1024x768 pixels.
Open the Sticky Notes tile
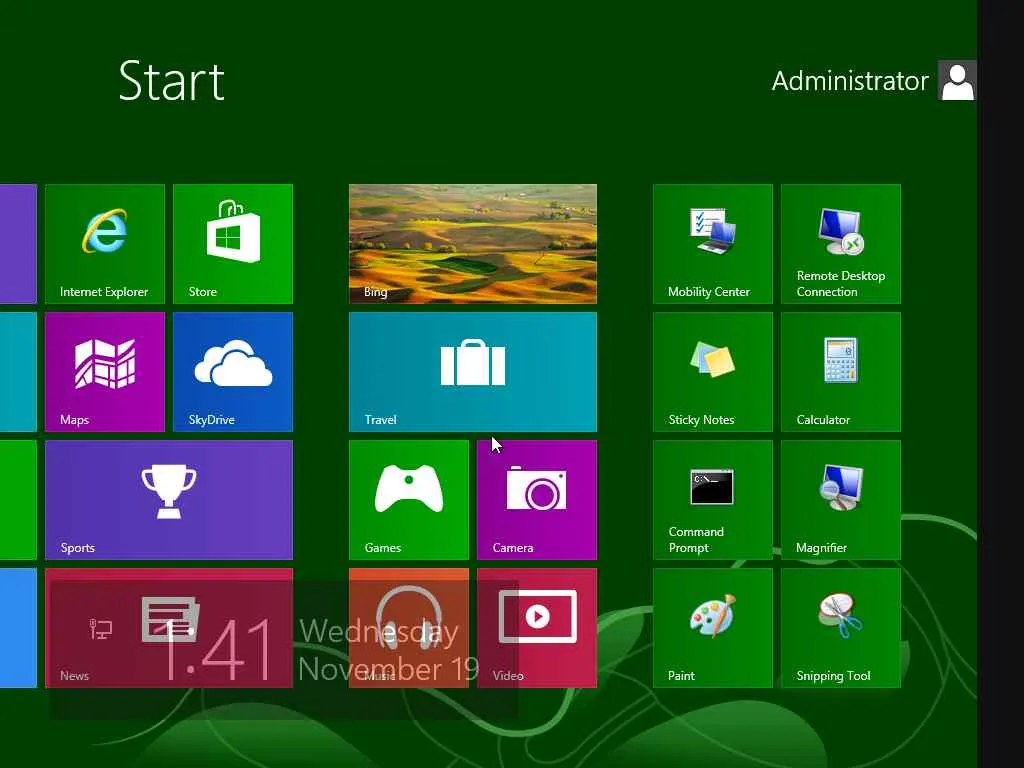coord(712,372)
